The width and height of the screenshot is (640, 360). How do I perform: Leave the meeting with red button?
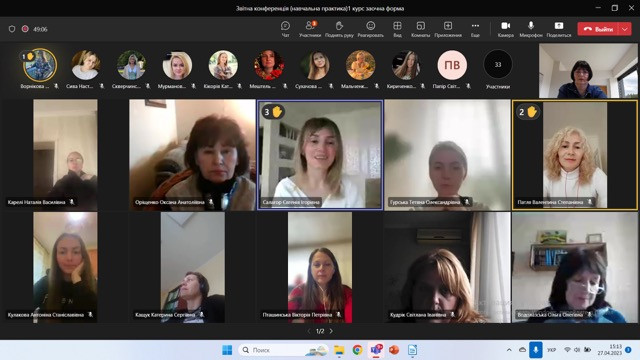pos(598,29)
